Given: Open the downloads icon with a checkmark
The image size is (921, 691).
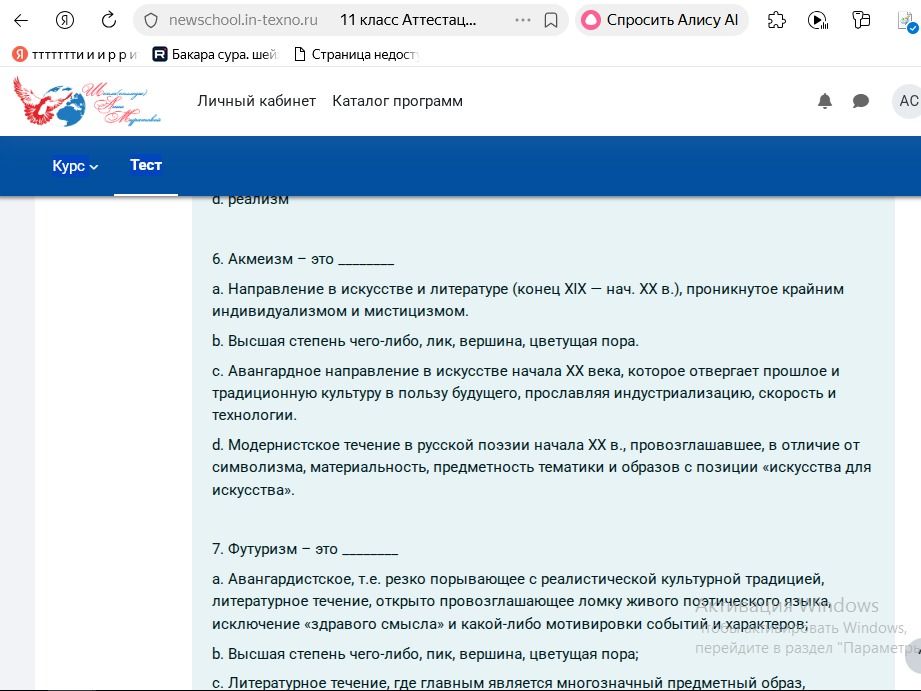Looking at the screenshot, I should [907, 22].
